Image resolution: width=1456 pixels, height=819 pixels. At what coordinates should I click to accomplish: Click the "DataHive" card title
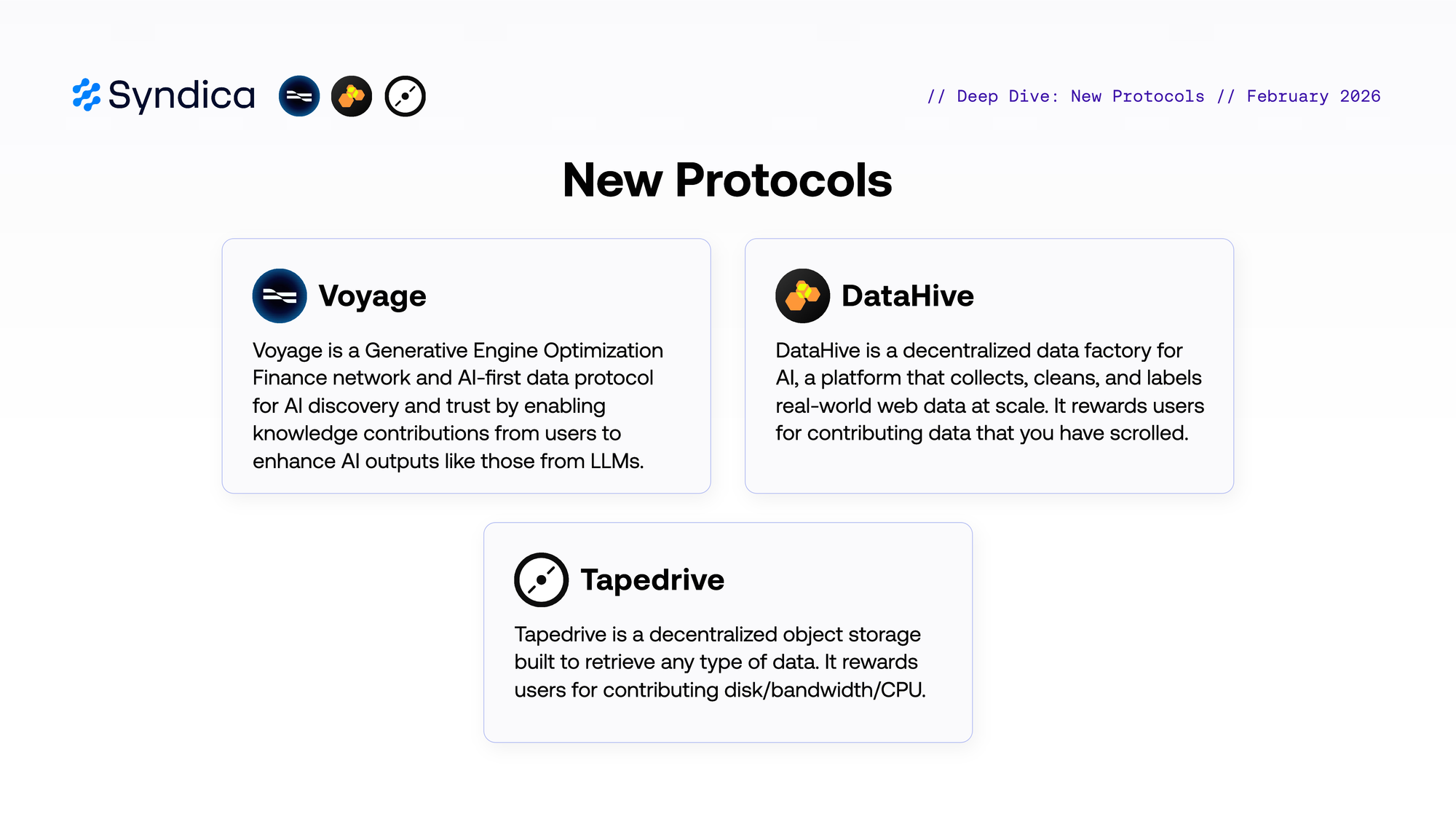tap(907, 296)
